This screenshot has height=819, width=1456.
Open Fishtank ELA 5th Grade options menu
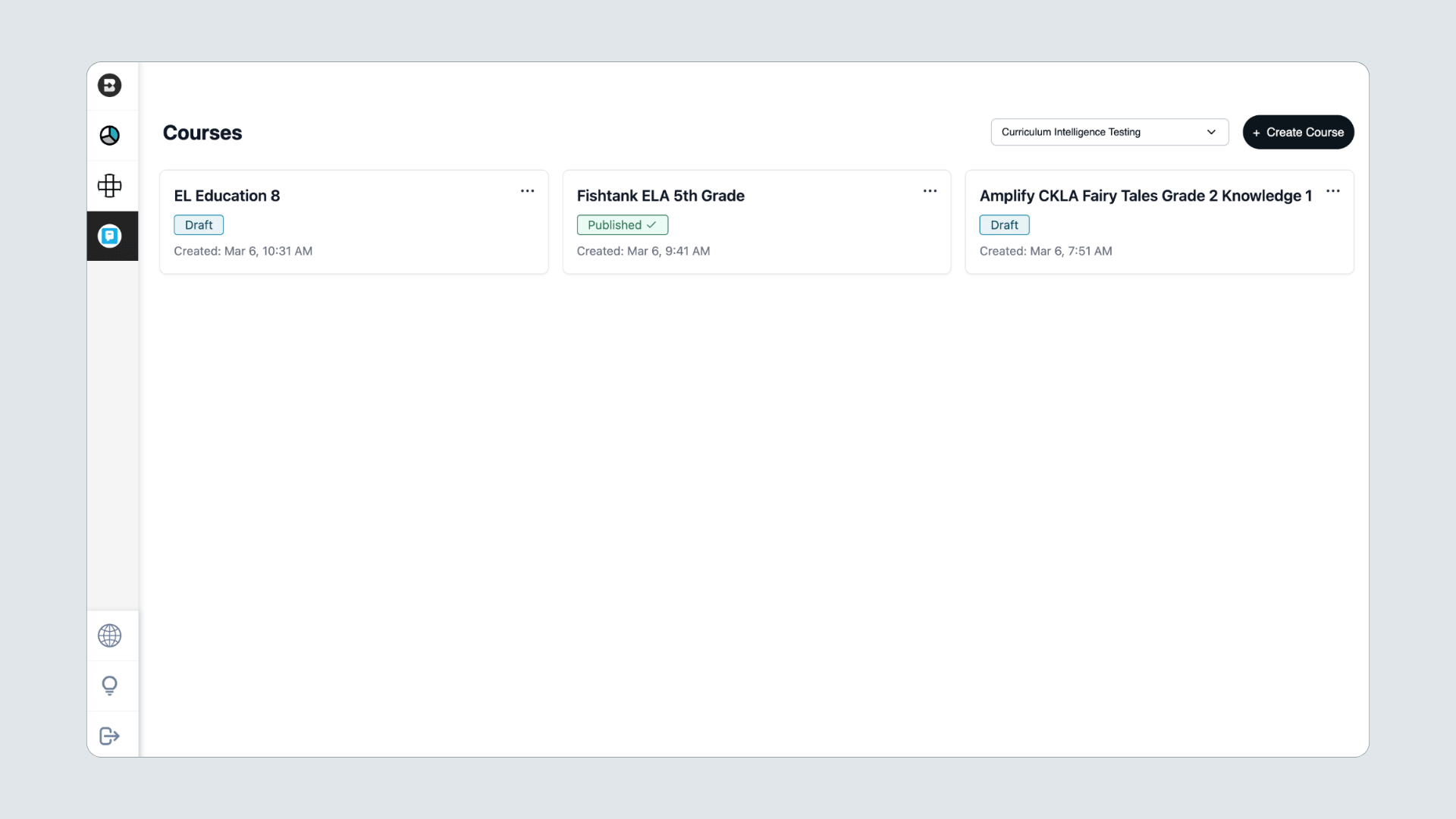[930, 191]
